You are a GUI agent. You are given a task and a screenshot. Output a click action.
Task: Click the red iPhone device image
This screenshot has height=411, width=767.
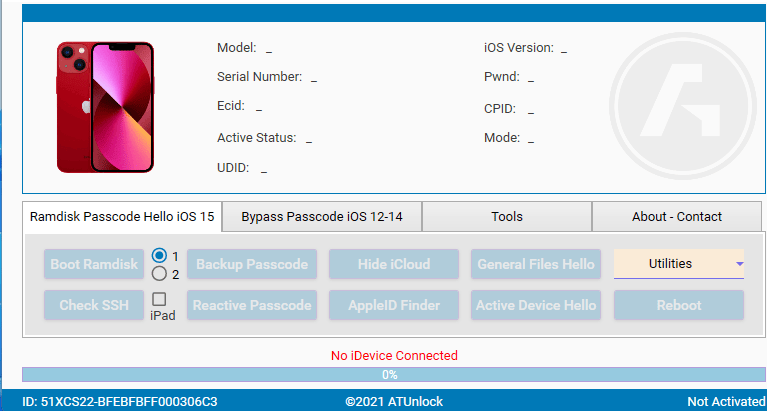[105, 107]
